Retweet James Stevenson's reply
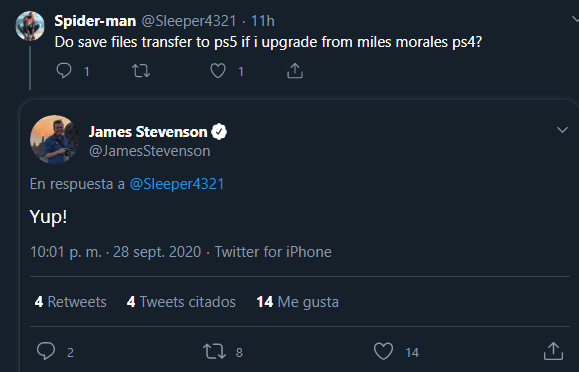The width and height of the screenshot is (579, 372). click(x=215, y=351)
